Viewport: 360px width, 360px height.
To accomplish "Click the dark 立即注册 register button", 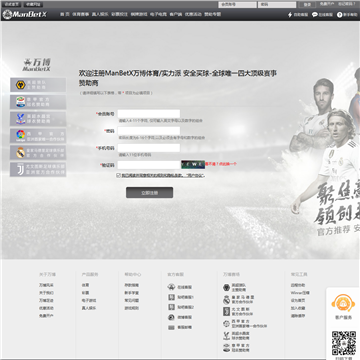I will click(149, 193).
